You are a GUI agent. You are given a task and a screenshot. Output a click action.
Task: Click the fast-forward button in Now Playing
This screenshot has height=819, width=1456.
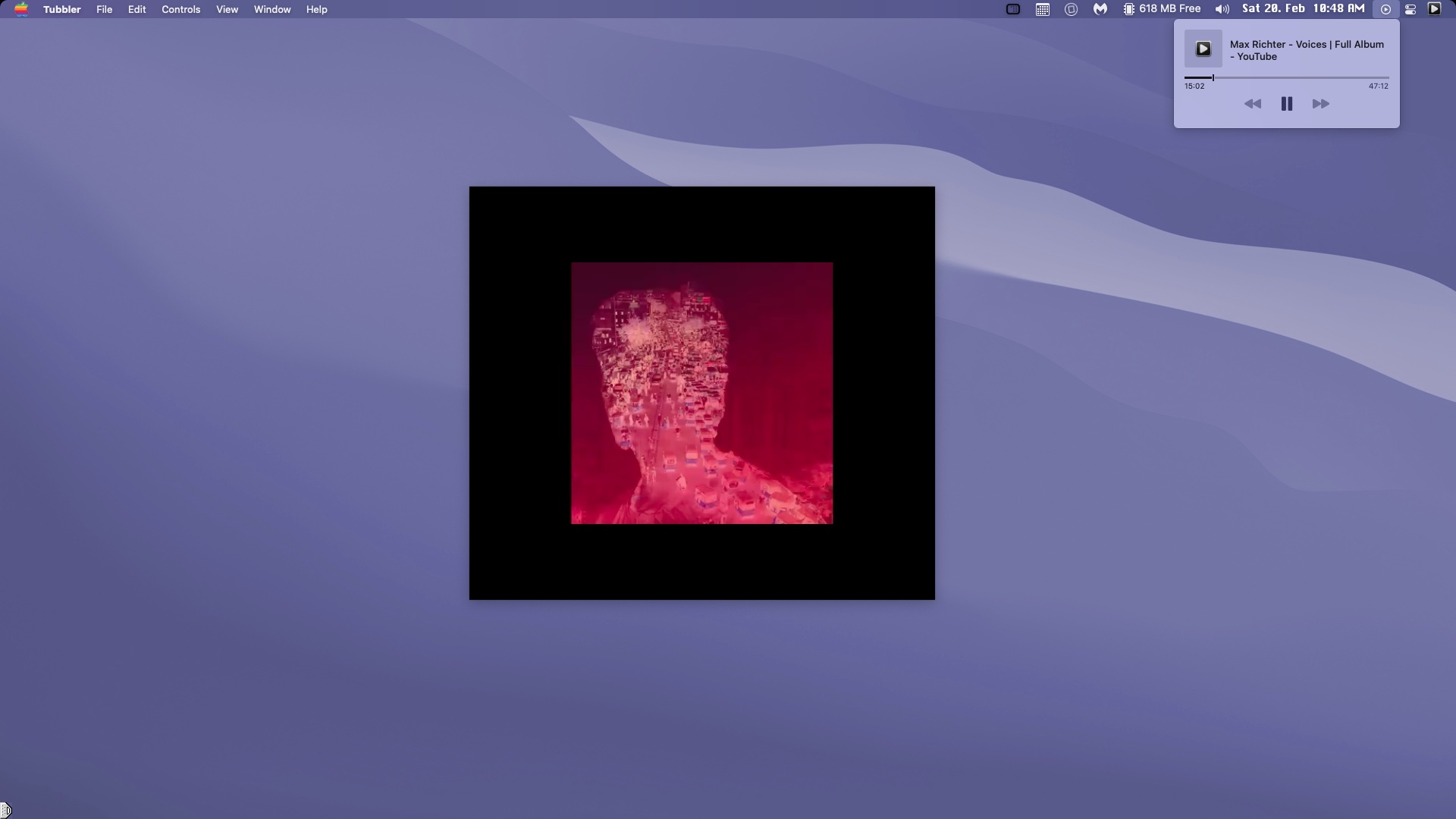[x=1320, y=104]
